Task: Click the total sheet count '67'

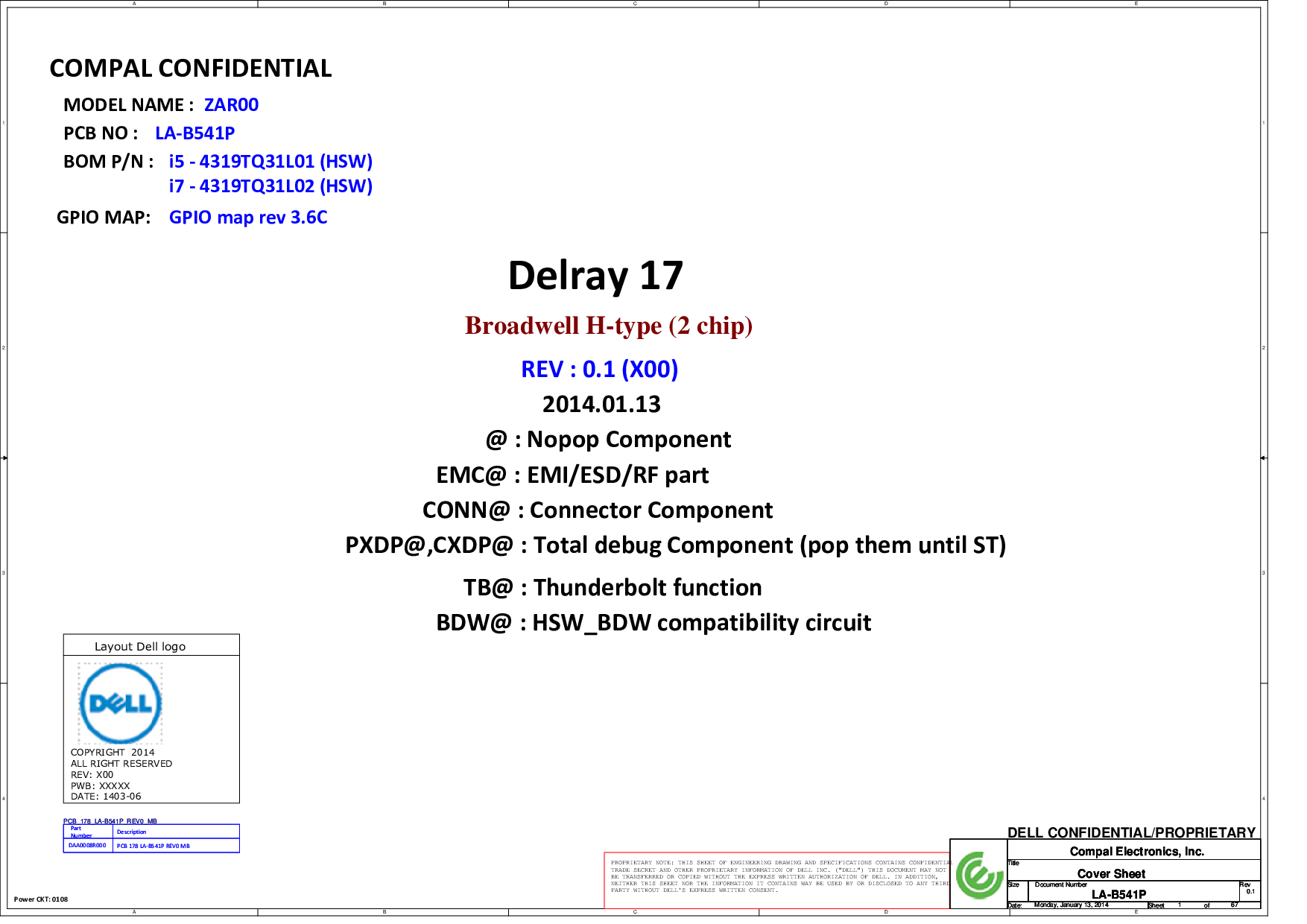Action: coord(1234,905)
